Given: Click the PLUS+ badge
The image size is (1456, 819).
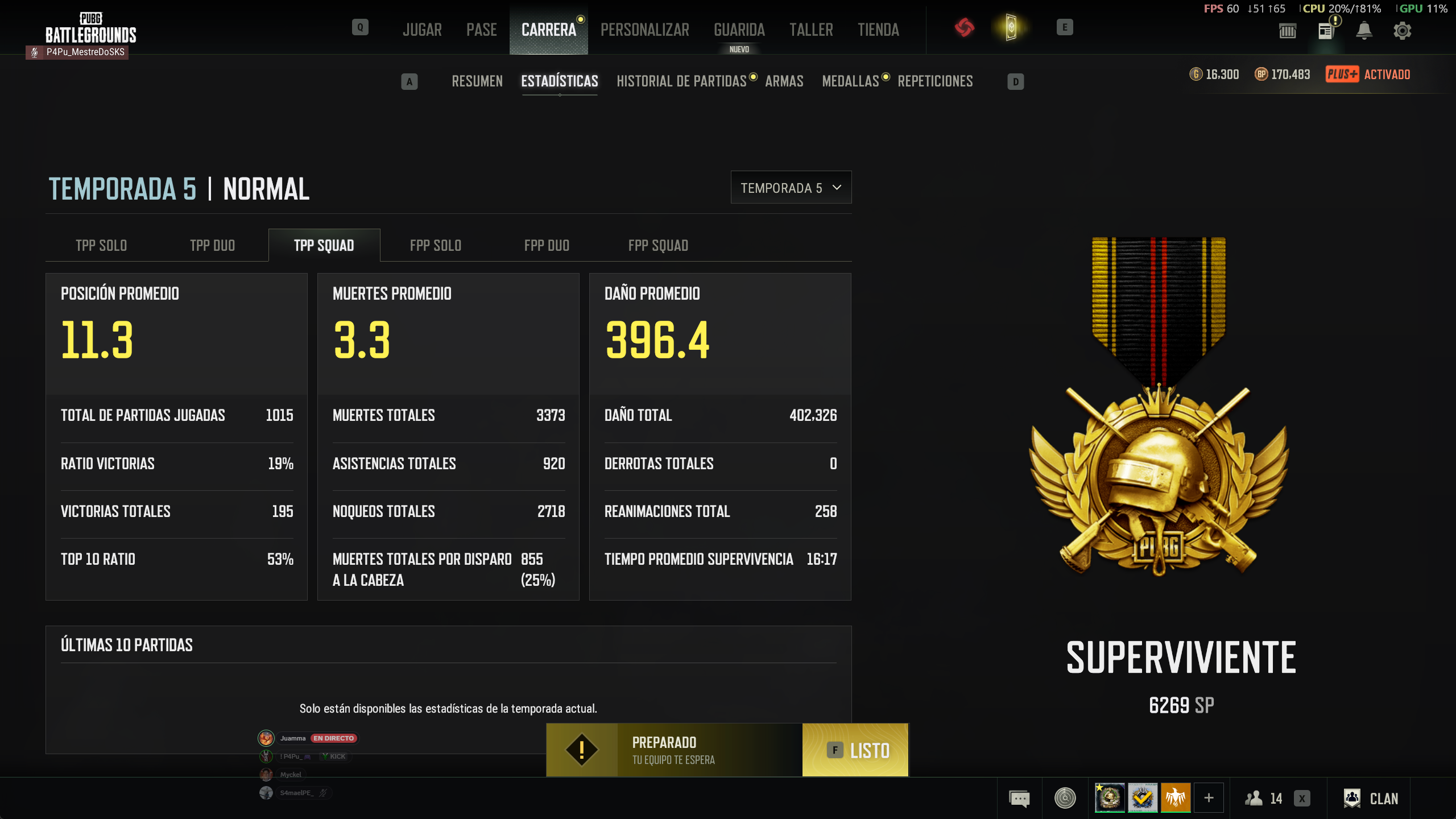Looking at the screenshot, I should pos(1342,74).
